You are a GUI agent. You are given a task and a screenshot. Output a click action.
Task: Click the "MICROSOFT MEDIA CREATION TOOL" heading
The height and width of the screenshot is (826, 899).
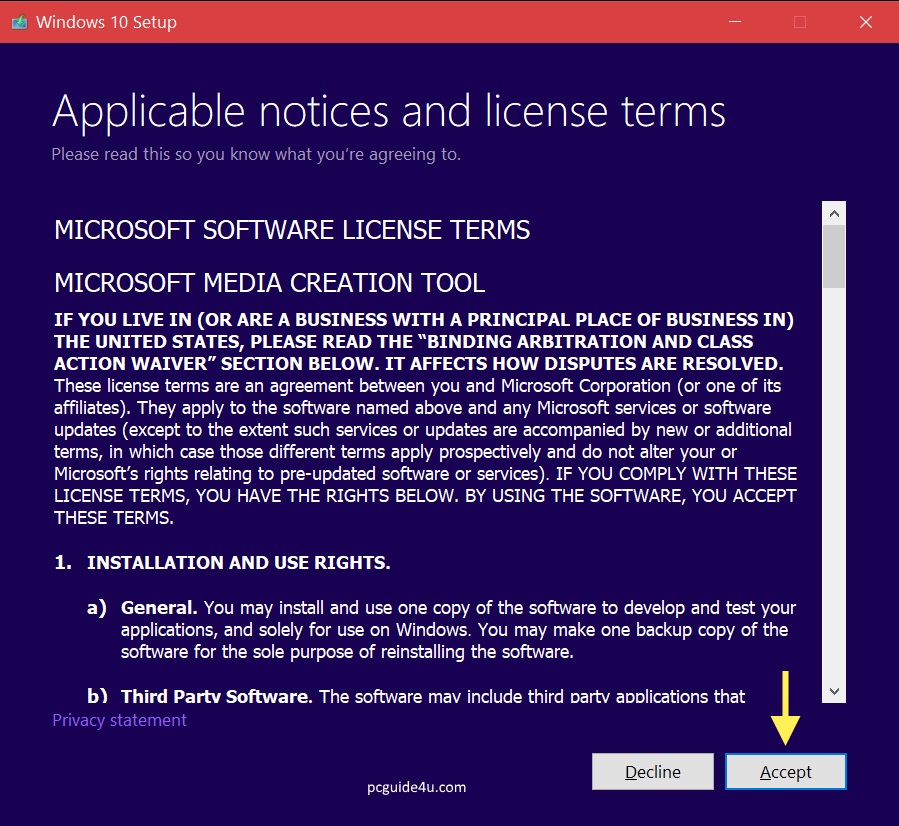(x=270, y=283)
